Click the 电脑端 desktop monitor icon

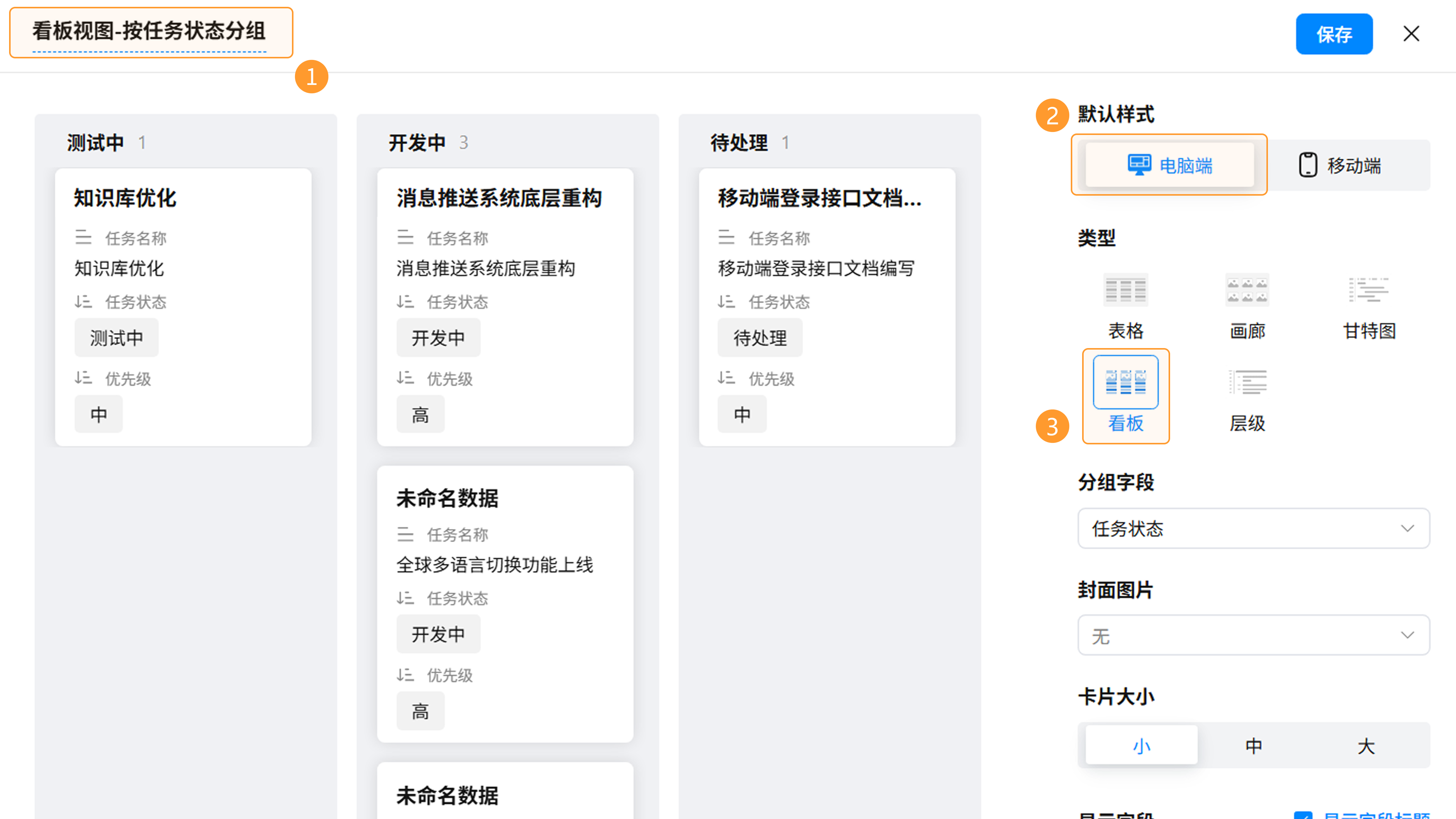1139,165
